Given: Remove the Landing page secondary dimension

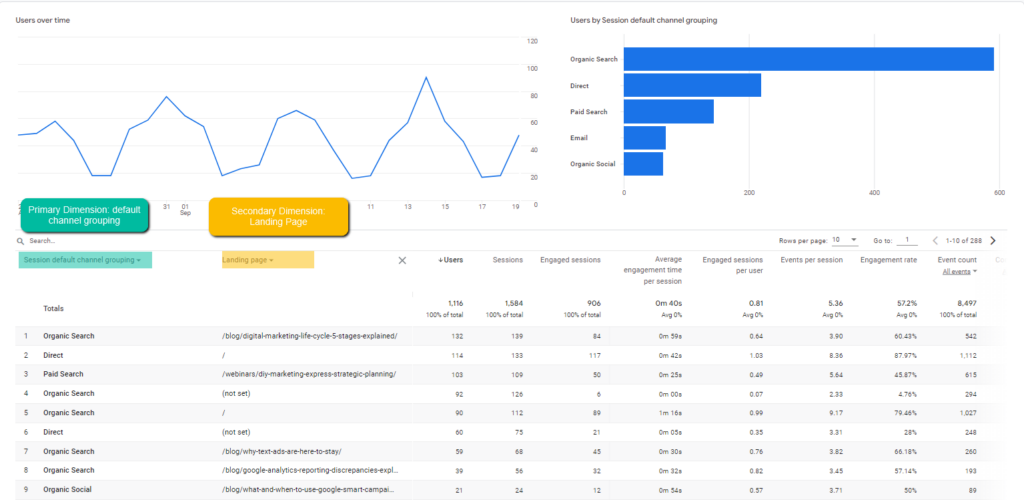Looking at the screenshot, I should pyautogui.click(x=402, y=260).
